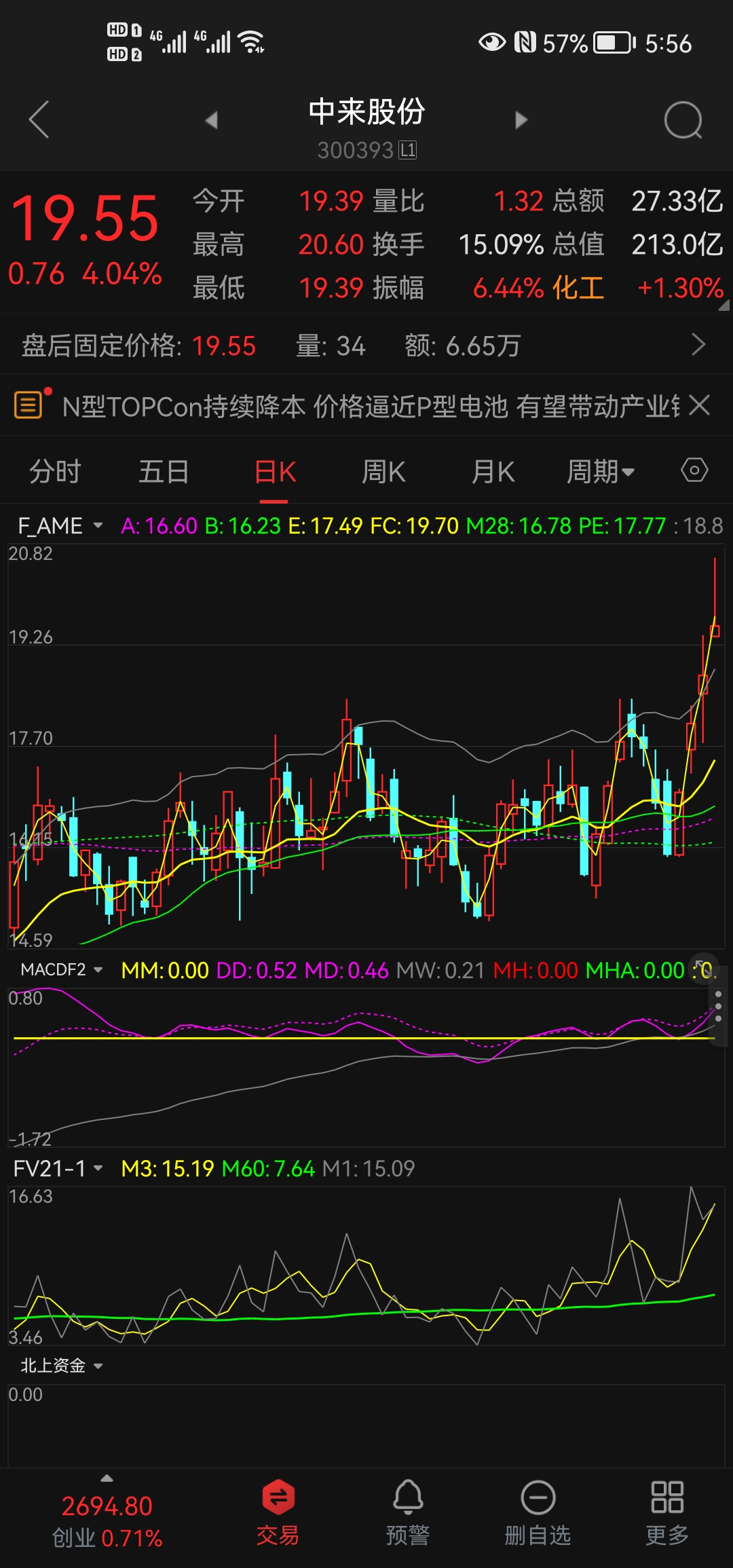Tap the three-dot chart handle
Screen dimensions: 733x1568
(719, 1006)
